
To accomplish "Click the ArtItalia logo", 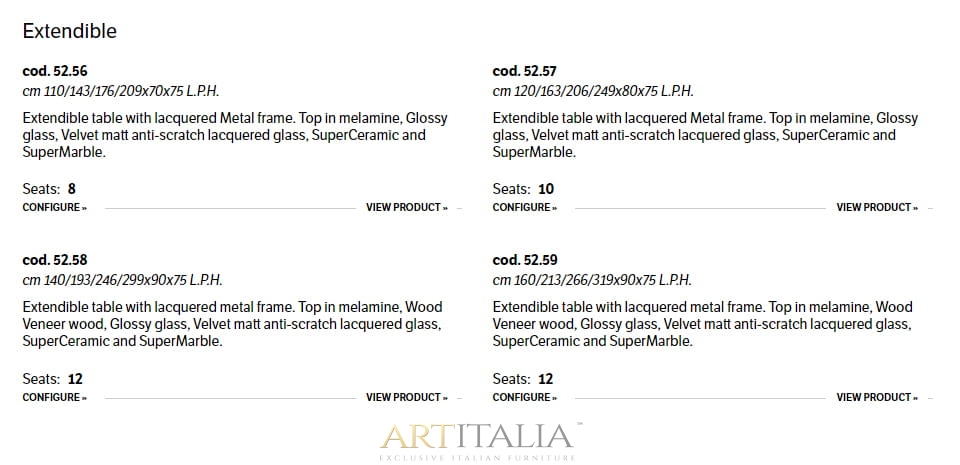I will 480,440.
